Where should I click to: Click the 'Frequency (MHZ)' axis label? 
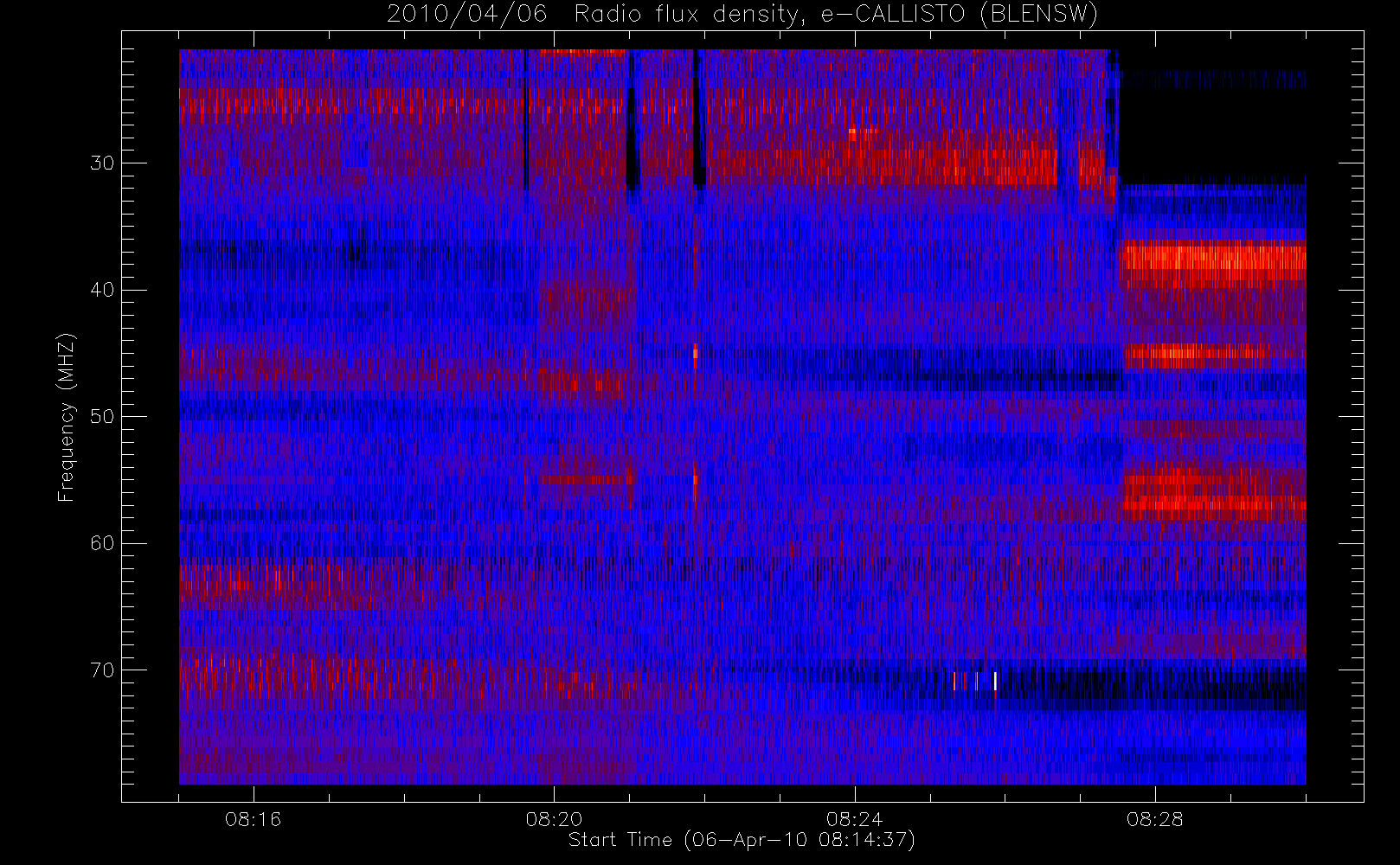tap(67, 417)
